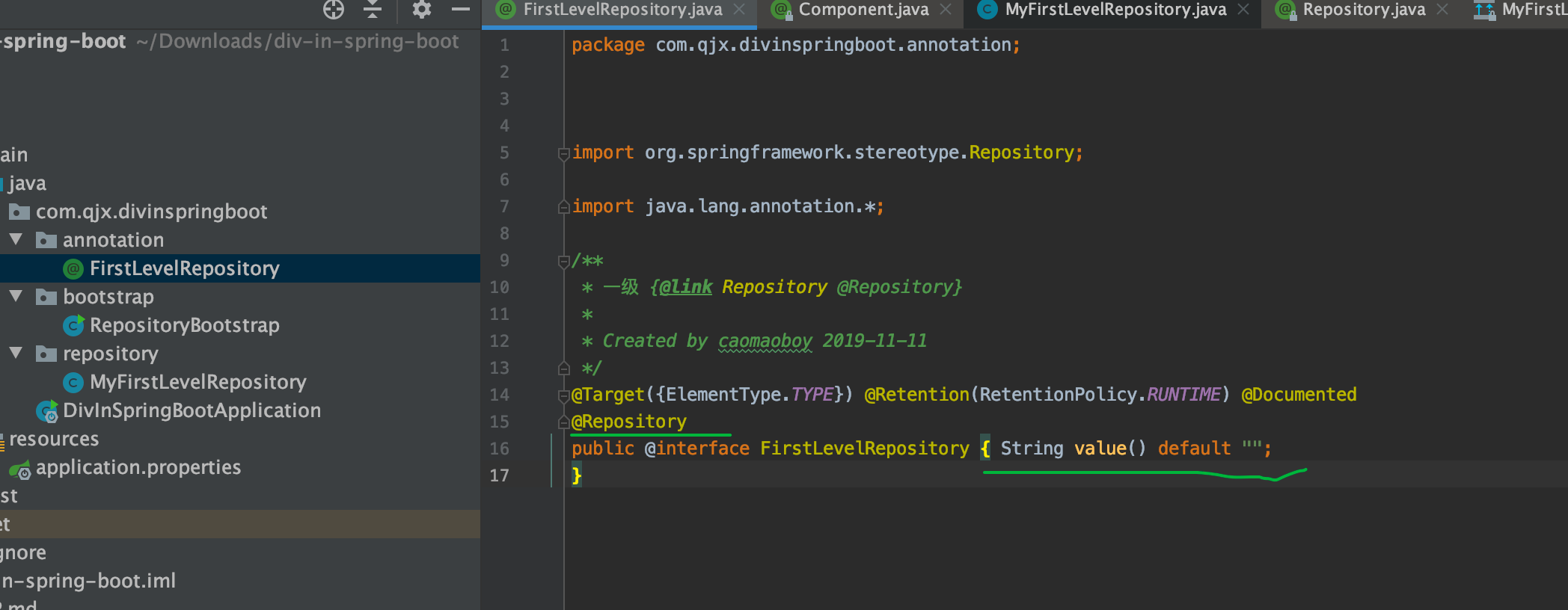Click the com.qjx.divinspringboot package folder icon
1568x610 pixels.
click(19, 212)
